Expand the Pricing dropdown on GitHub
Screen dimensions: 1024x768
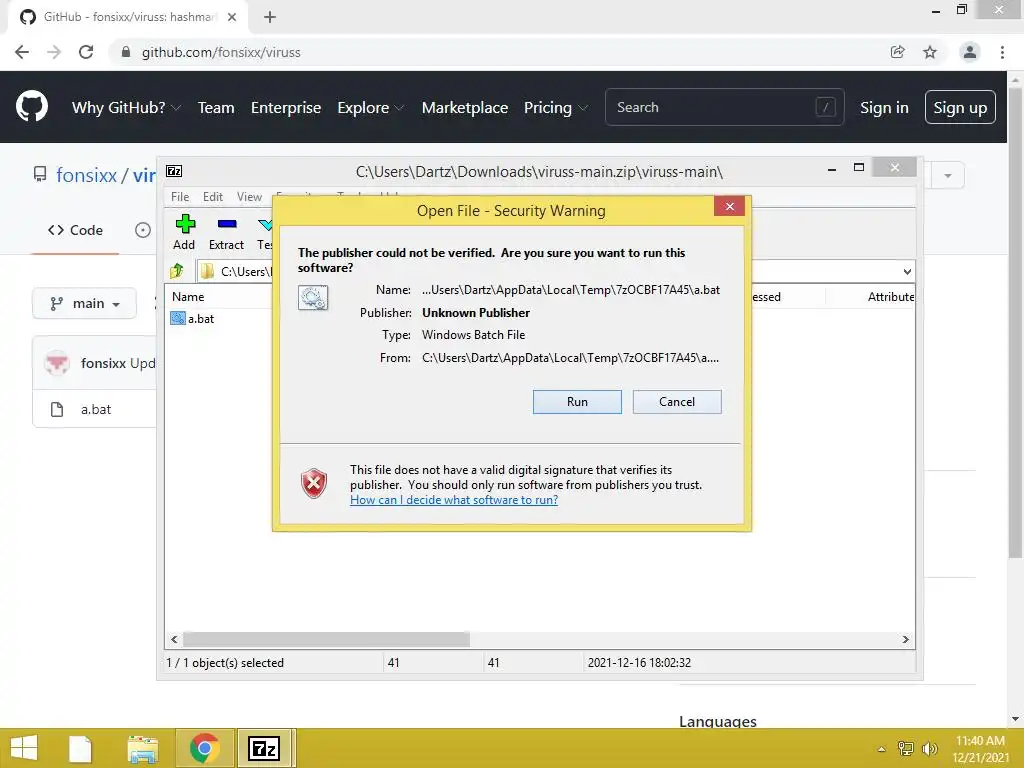click(555, 108)
